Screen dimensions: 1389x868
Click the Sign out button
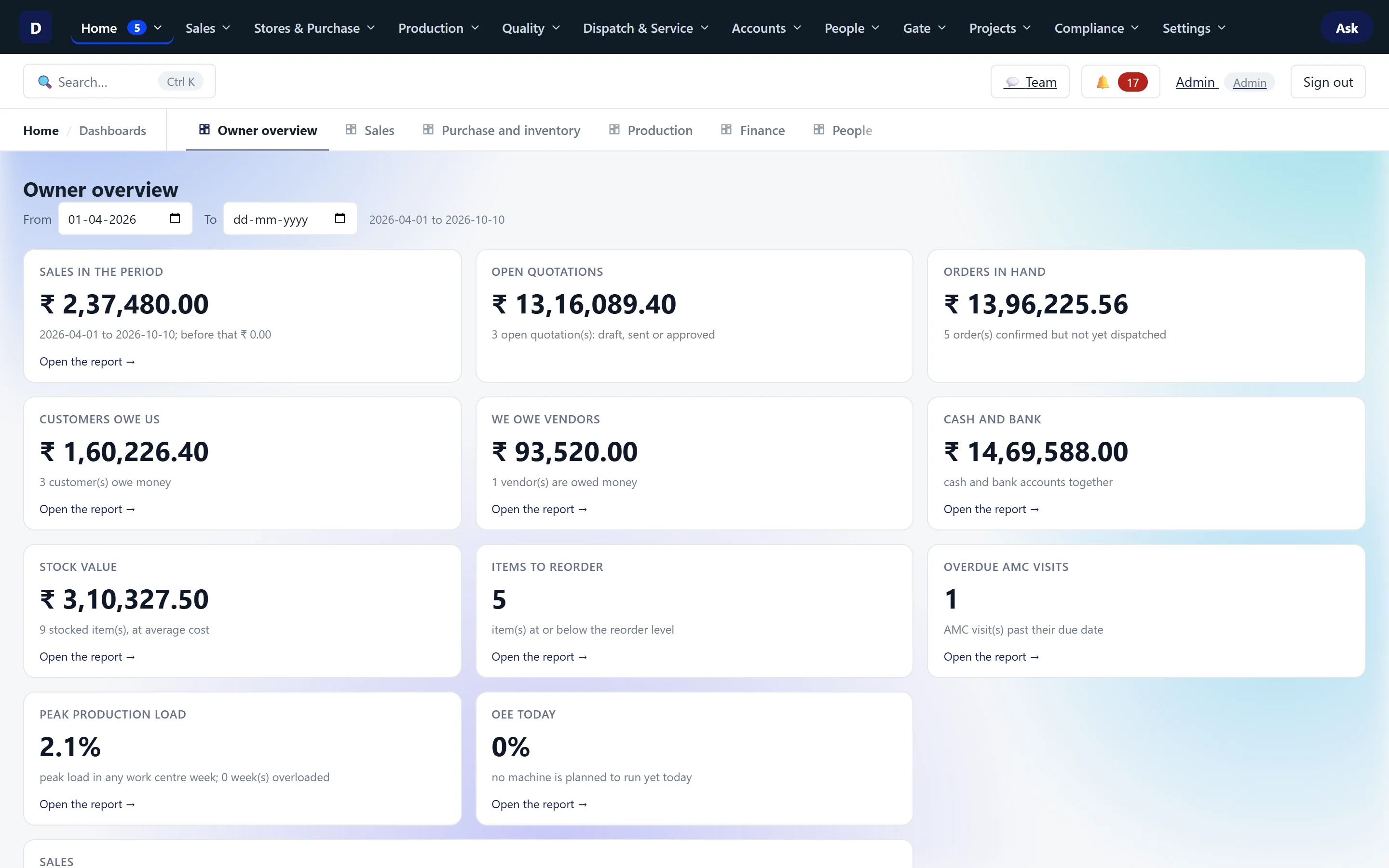point(1328,82)
